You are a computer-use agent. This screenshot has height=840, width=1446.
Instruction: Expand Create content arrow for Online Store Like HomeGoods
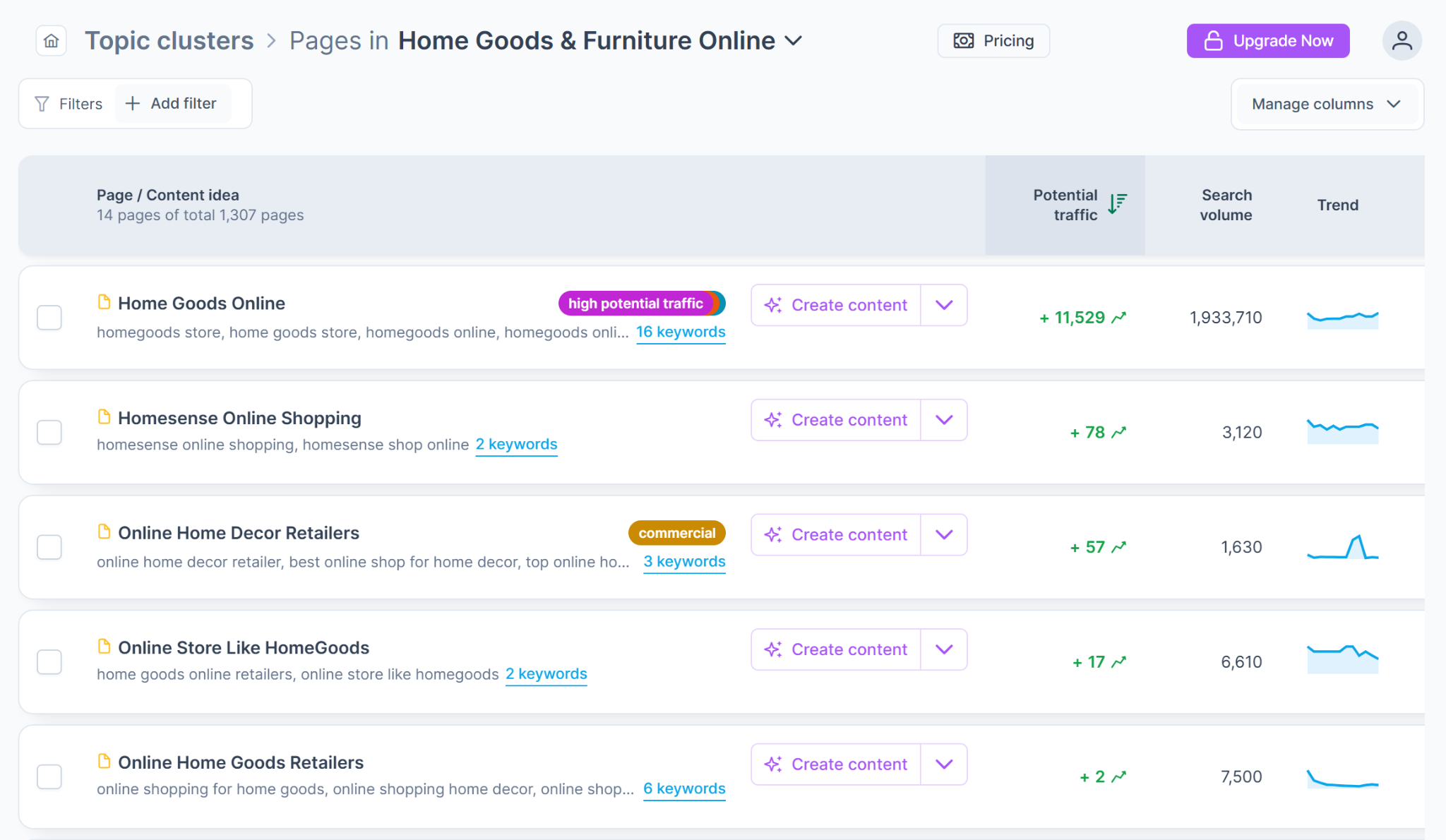pyautogui.click(x=944, y=649)
